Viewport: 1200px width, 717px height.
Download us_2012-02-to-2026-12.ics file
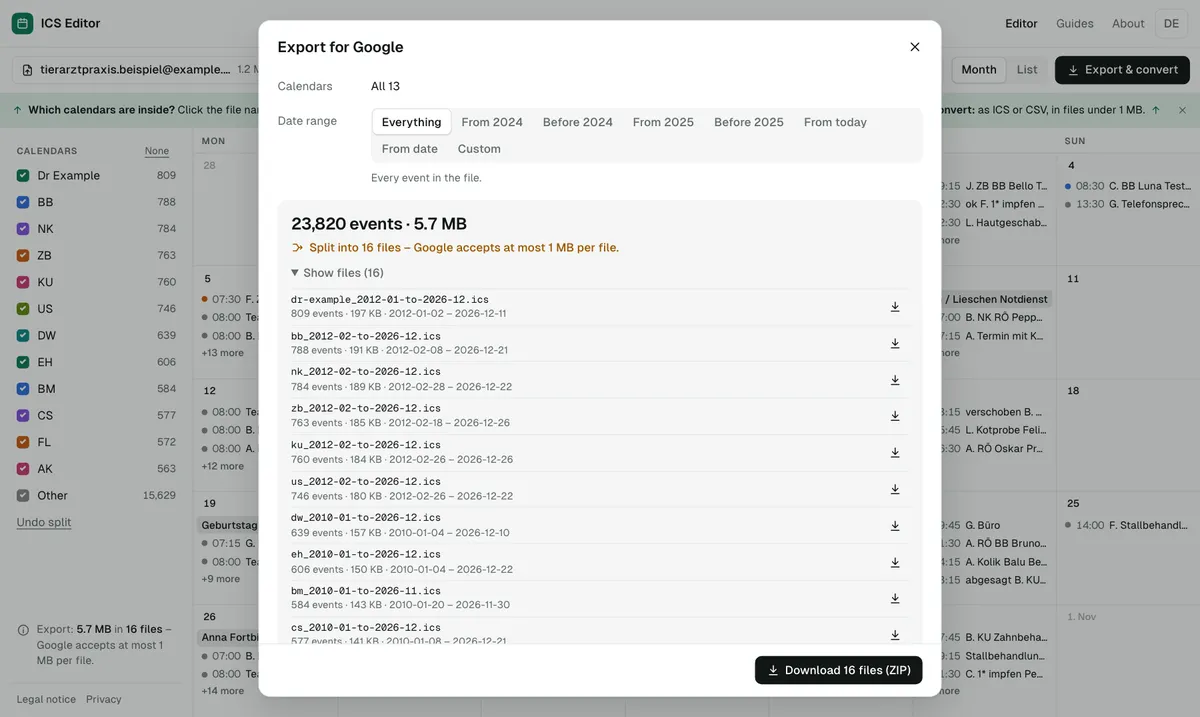point(895,489)
